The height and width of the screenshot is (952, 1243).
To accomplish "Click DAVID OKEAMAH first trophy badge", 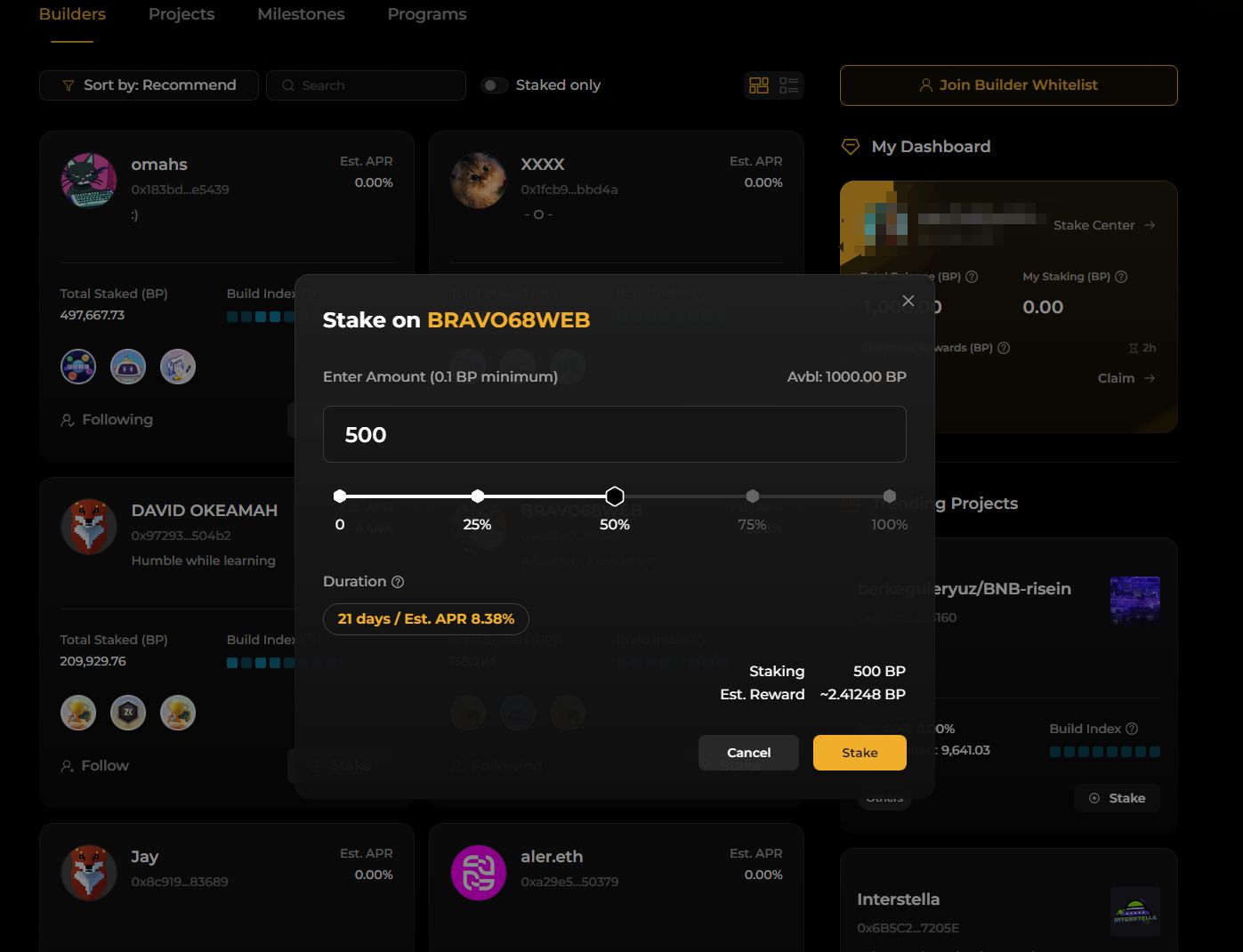I will 78,713.
